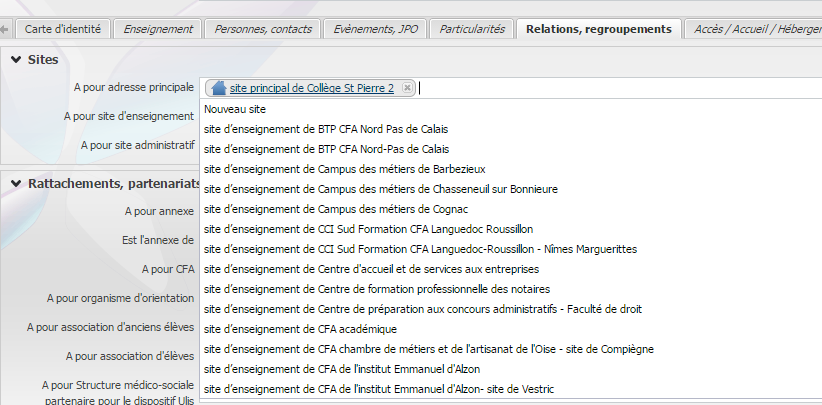Click the house icon in the site token
The image size is (822, 405).
click(219, 88)
